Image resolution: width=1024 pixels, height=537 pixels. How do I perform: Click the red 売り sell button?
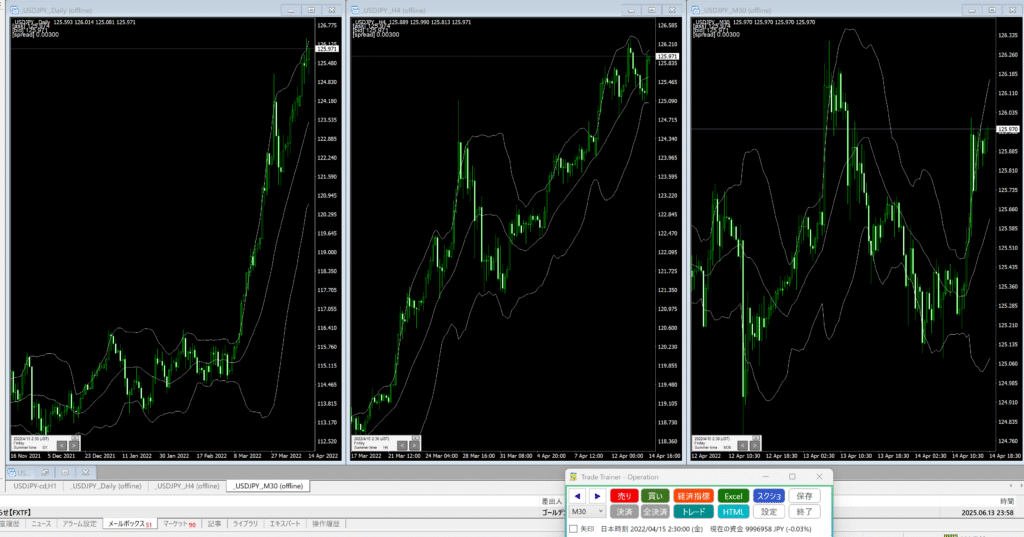[x=624, y=496]
